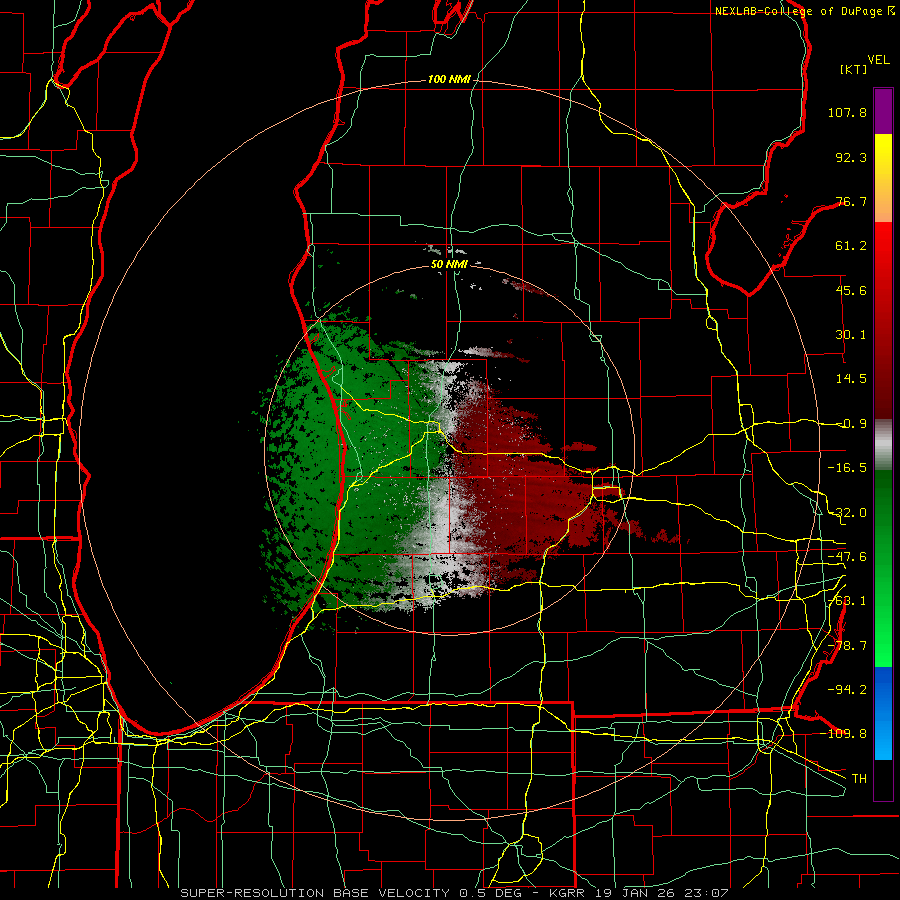Click the TH threshold label in legend
Screen dimensions: 900x900
click(859, 779)
